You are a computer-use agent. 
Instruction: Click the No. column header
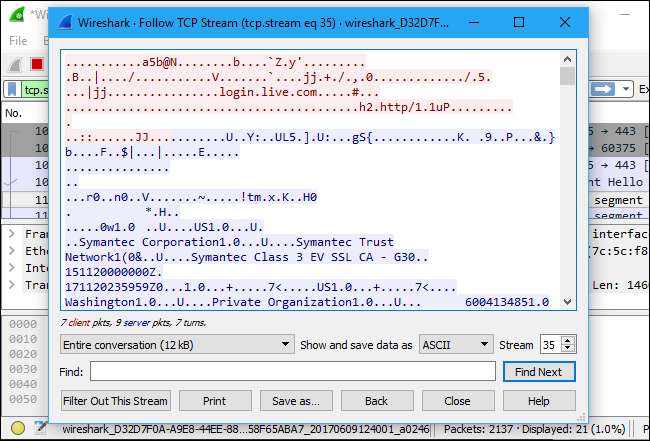click(14, 113)
